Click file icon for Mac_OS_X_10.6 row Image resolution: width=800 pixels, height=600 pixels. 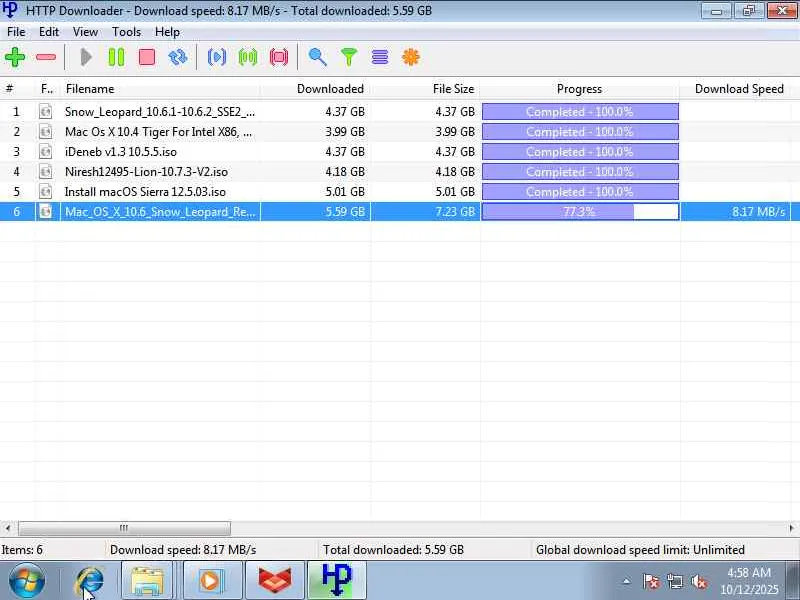point(45,212)
